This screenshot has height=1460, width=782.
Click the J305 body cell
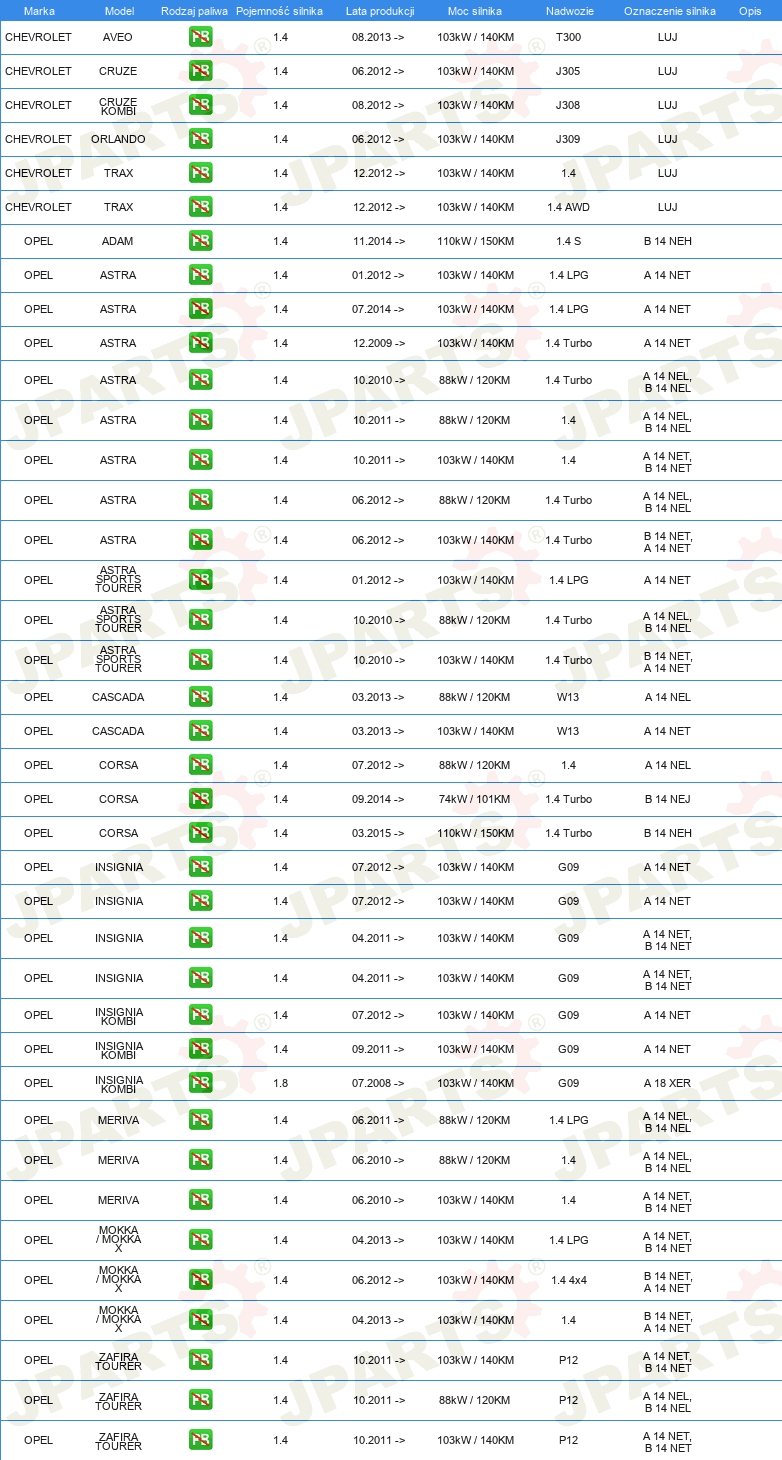pyautogui.click(x=568, y=72)
